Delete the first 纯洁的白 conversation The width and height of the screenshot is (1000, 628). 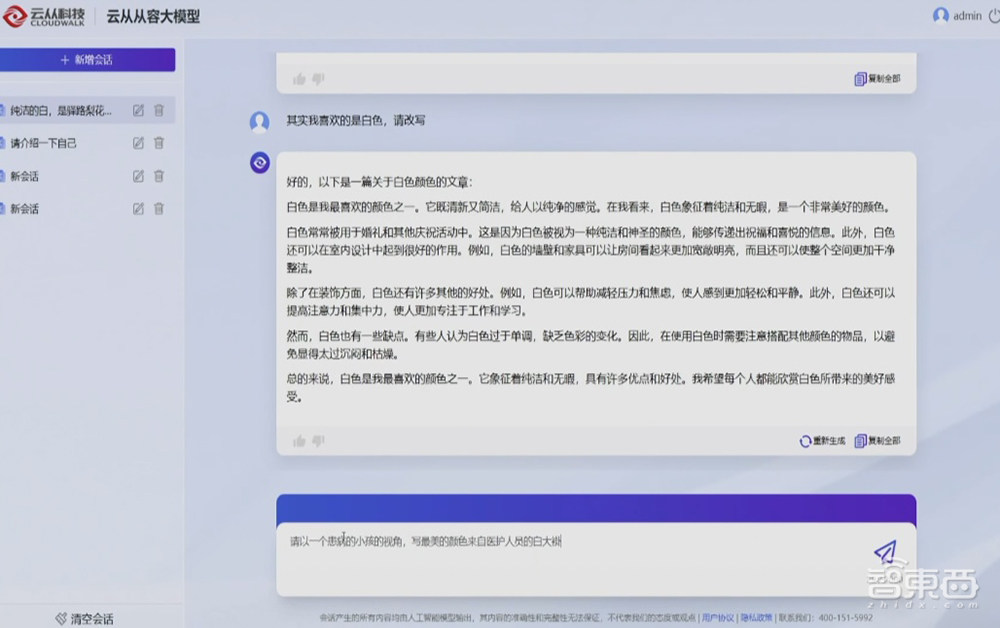pyautogui.click(x=159, y=110)
